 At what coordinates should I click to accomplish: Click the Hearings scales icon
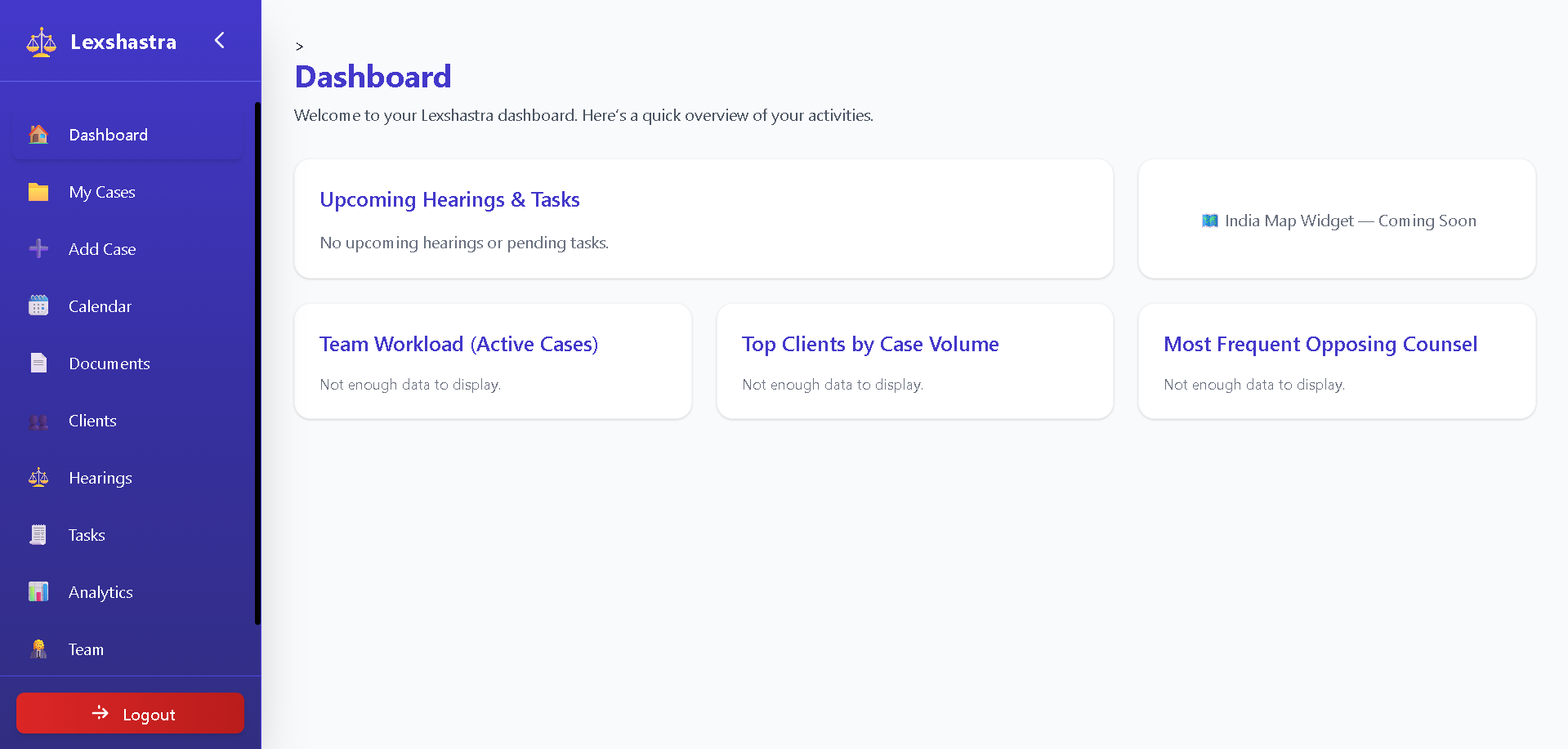[38, 478]
